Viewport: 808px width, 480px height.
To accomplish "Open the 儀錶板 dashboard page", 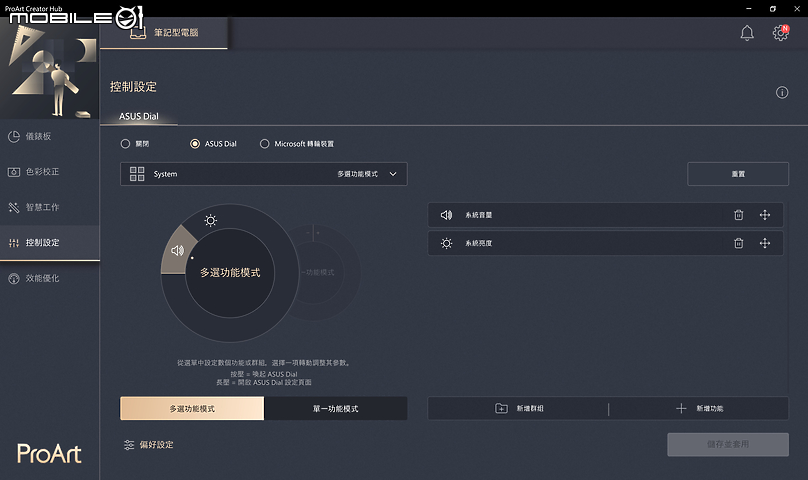I will click(x=49, y=136).
